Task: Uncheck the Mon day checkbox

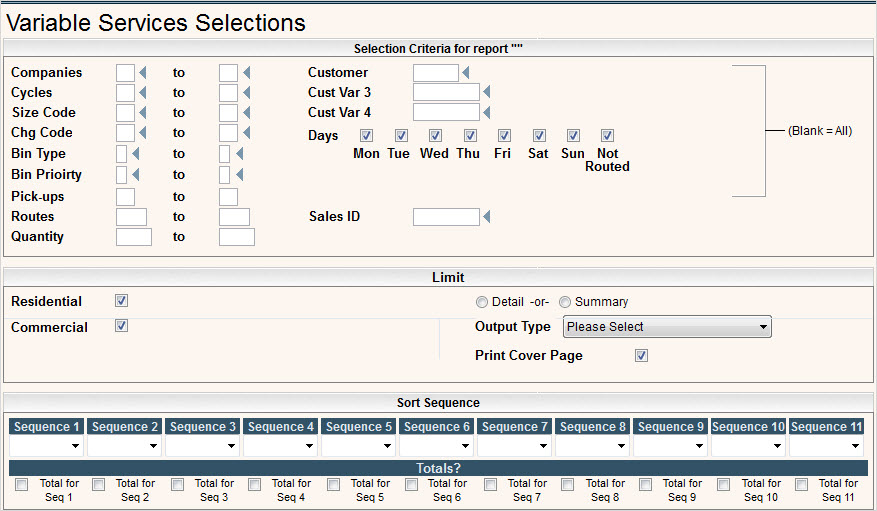Action: [366, 135]
